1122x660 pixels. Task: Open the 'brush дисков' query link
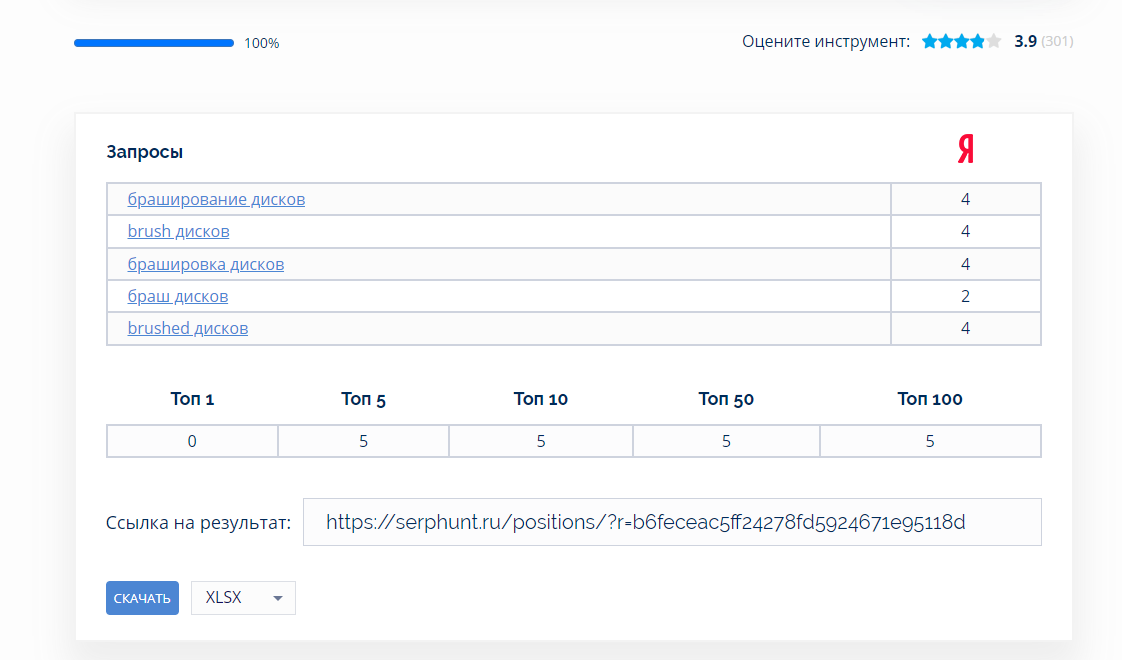click(x=178, y=231)
